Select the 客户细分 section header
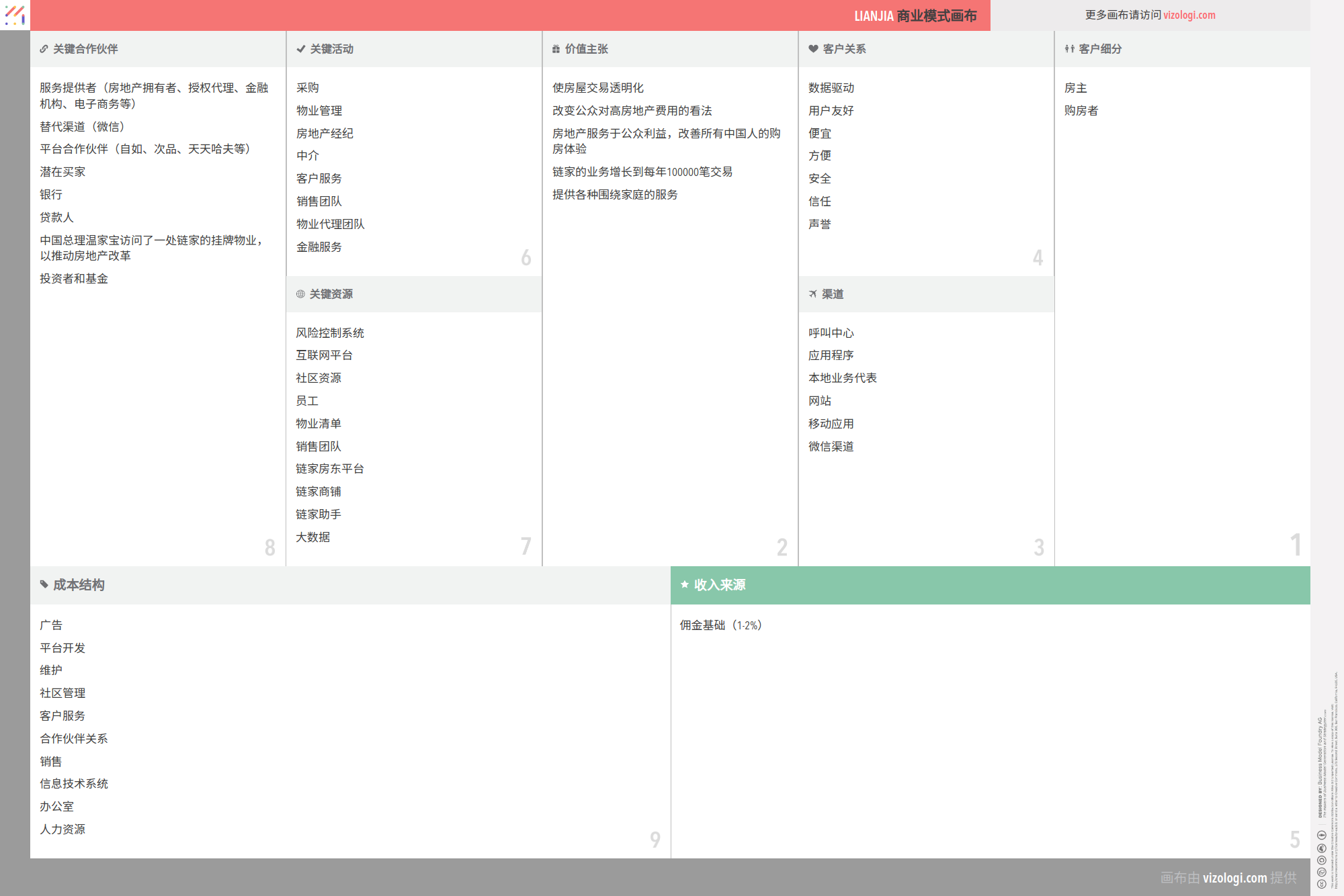Screen dimensions: 1344x896 click(x=1100, y=49)
